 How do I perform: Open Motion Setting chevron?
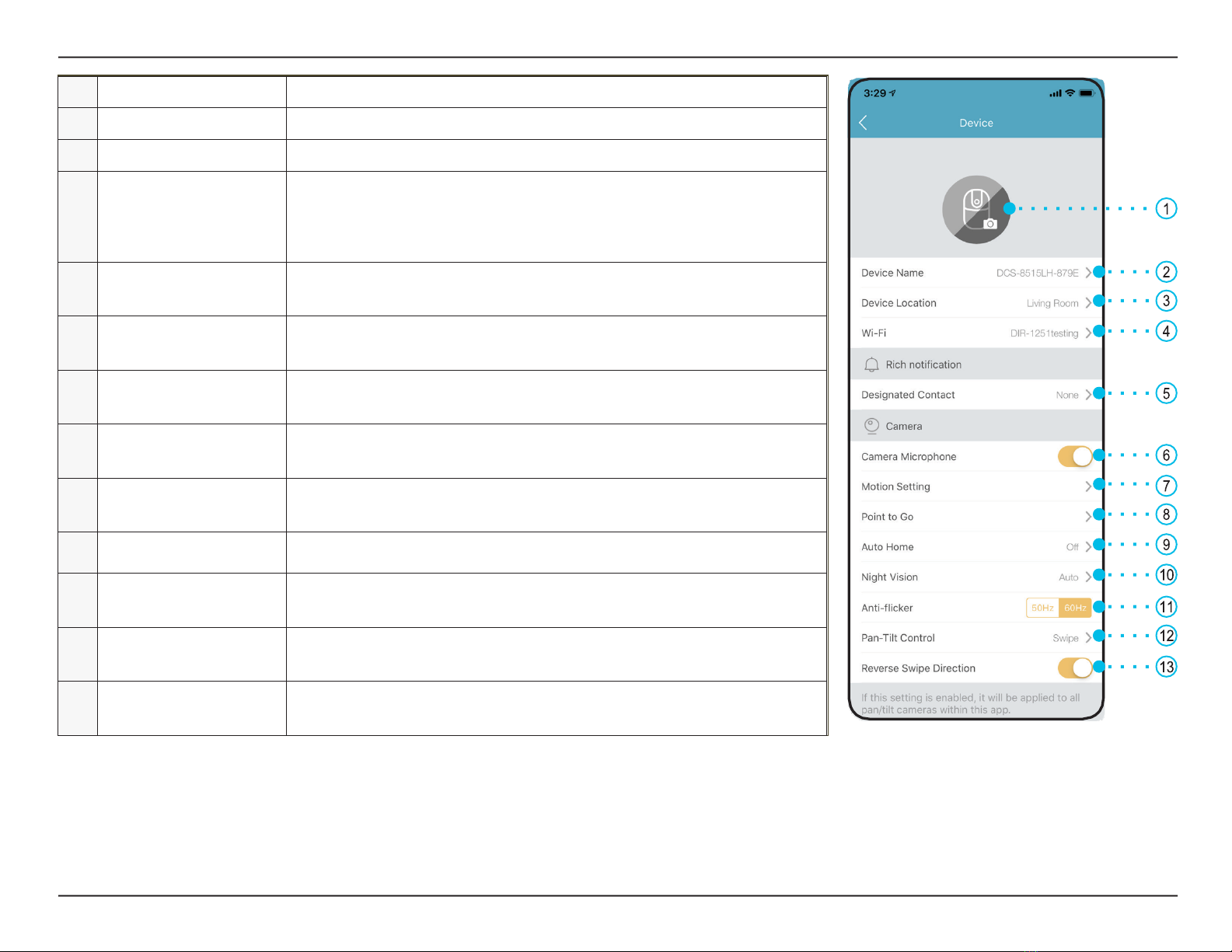pyautogui.click(x=1088, y=486)
